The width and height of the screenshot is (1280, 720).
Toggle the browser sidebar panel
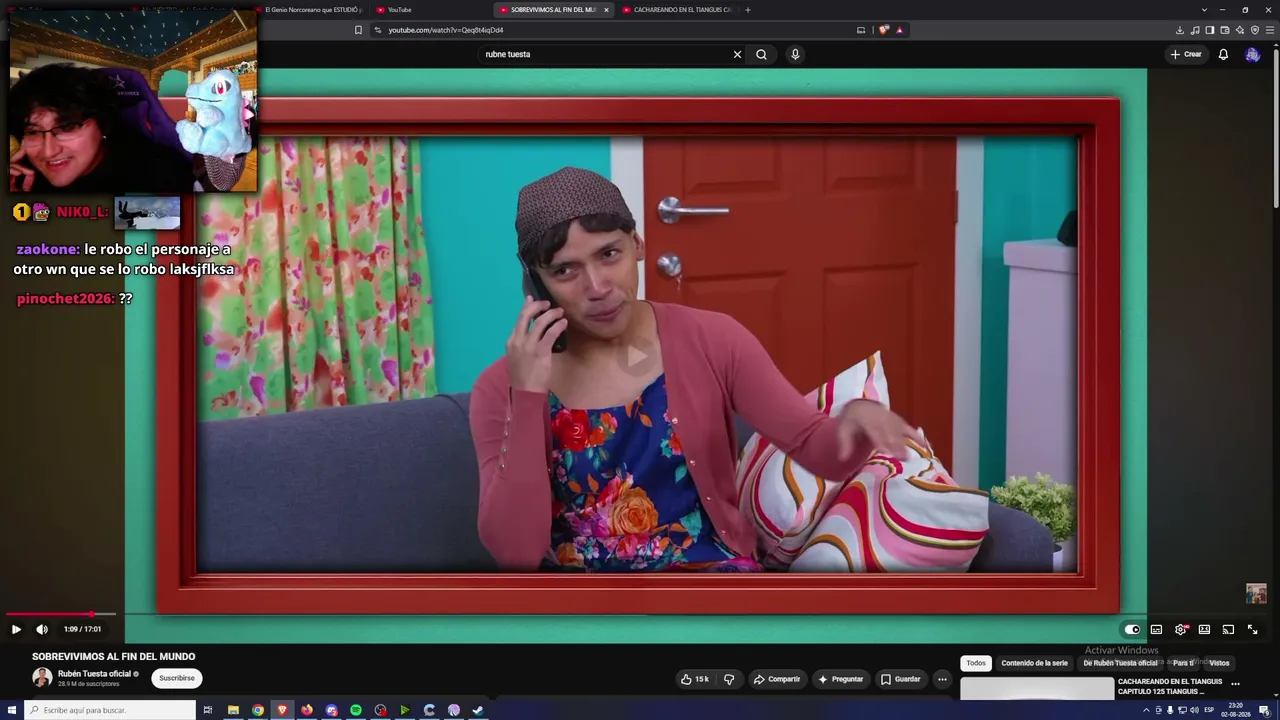click(x=1210, y=30)
